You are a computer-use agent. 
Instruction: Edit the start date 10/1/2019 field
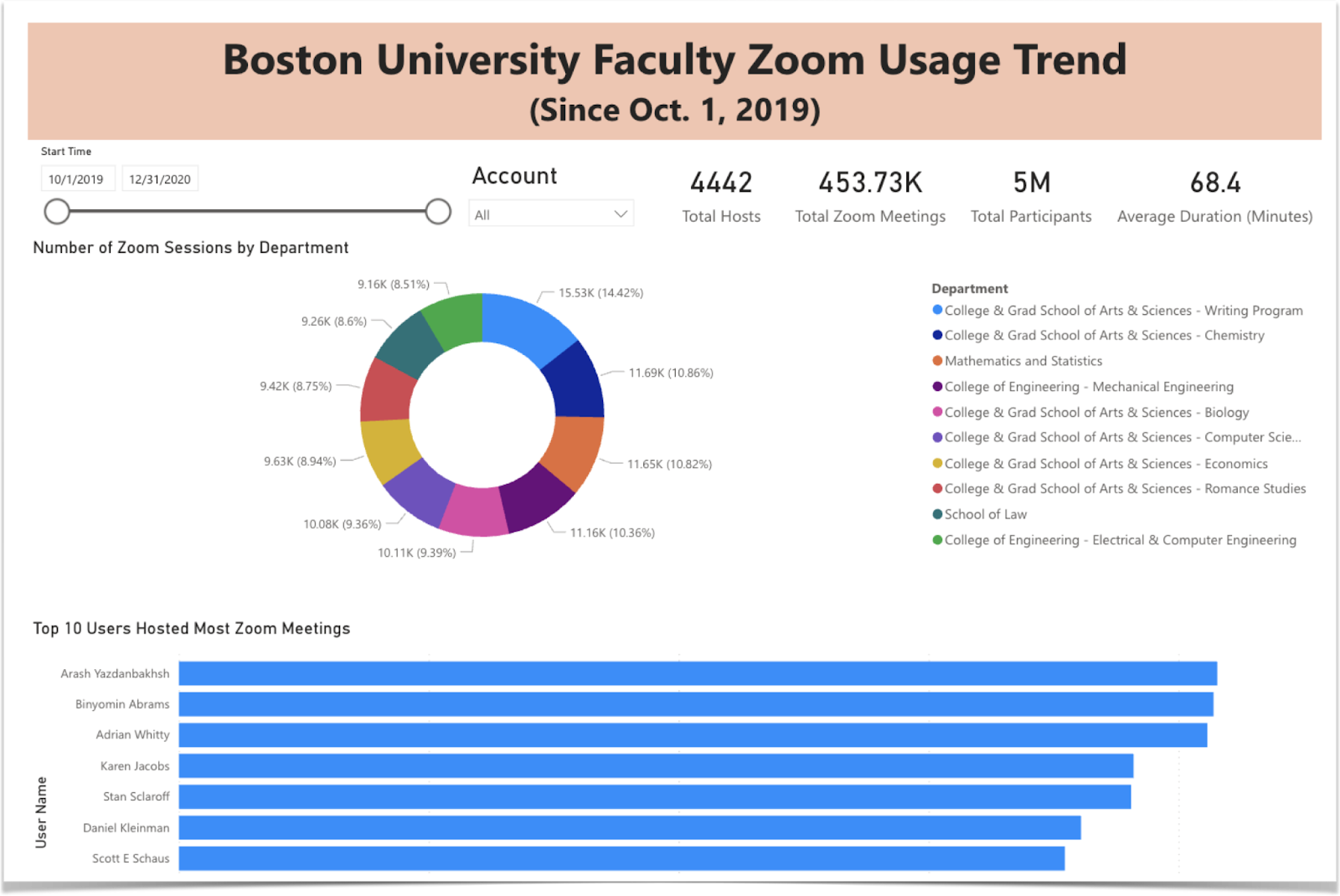coord(78,179)
